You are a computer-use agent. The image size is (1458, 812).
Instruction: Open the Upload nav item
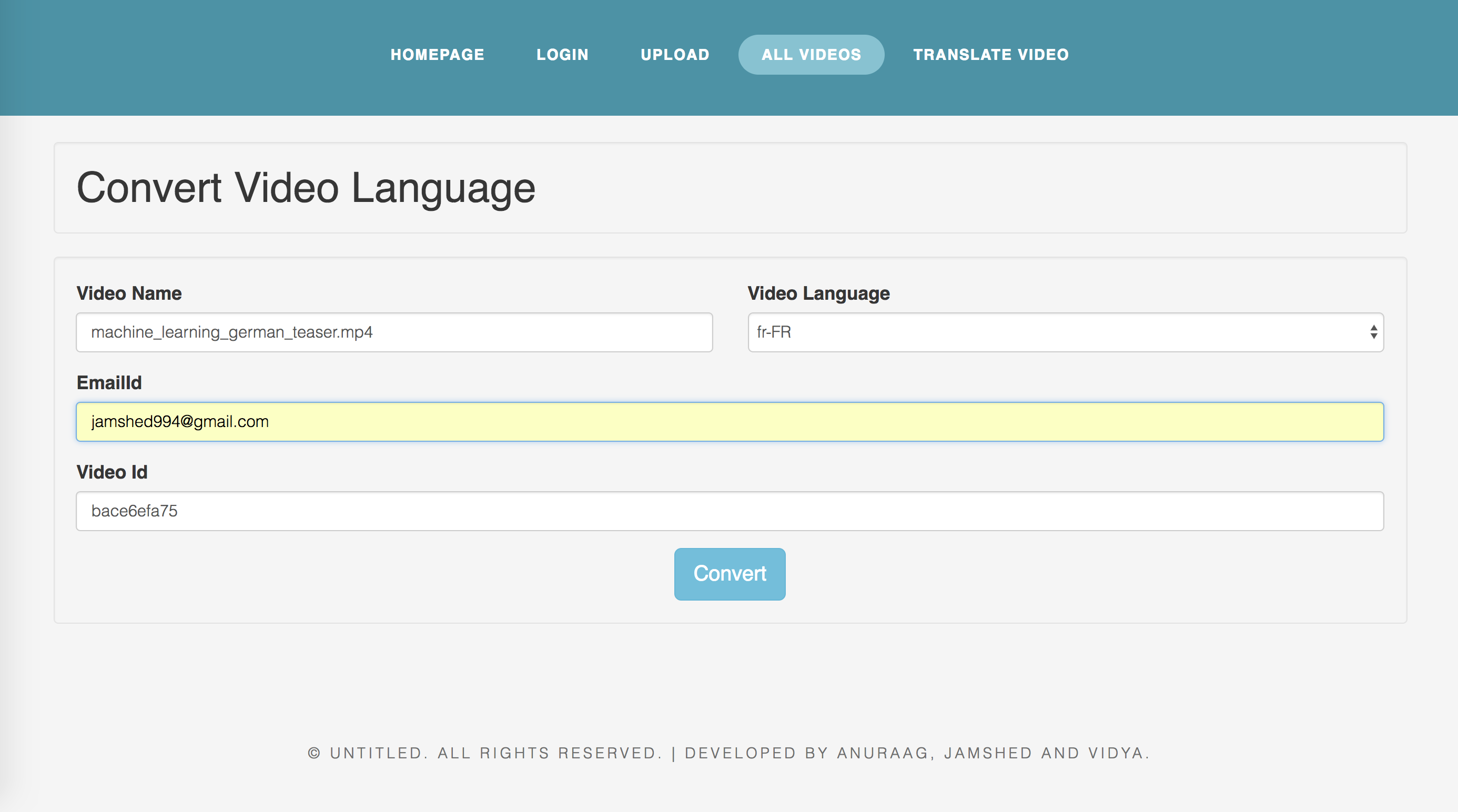pyautogui.click(x=675, y=54)
